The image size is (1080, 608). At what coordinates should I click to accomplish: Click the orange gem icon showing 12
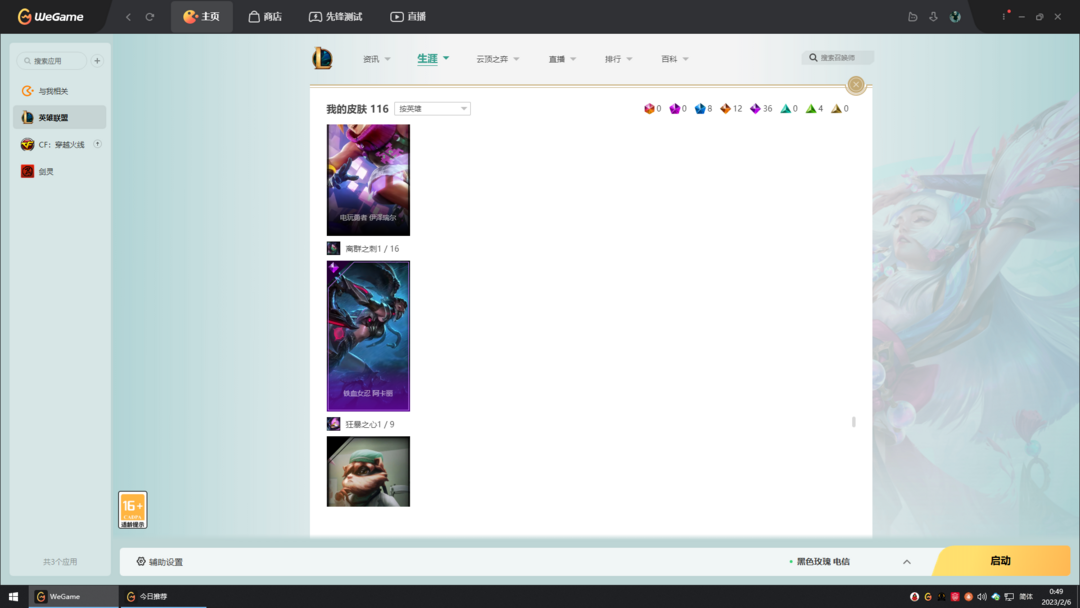pyautogui.click(x=725, y=109)
